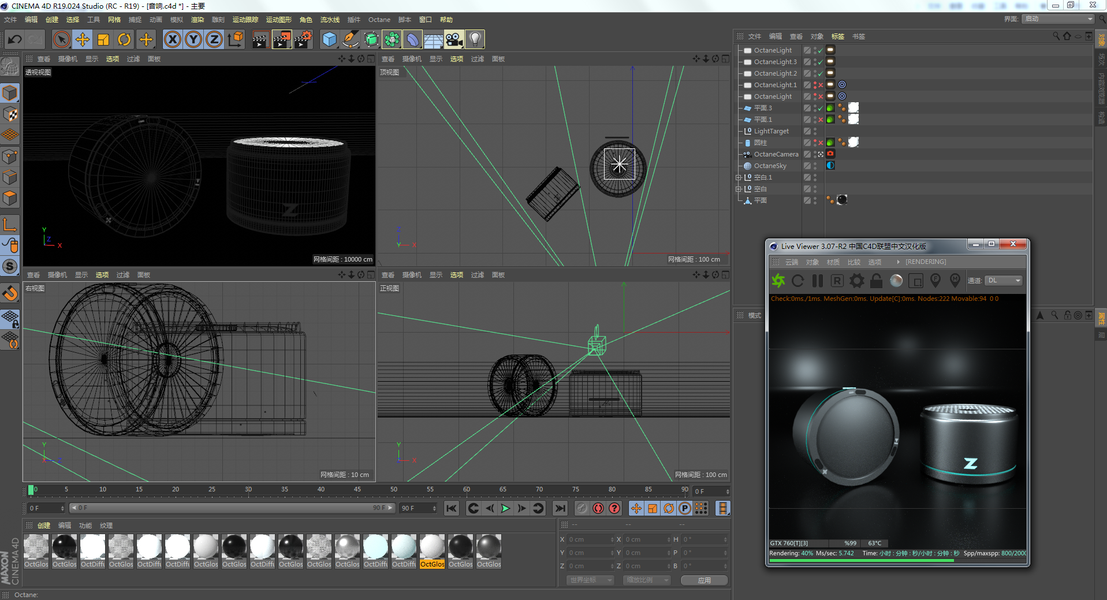Click the green Live Viewer rendering progress bar

861,560
